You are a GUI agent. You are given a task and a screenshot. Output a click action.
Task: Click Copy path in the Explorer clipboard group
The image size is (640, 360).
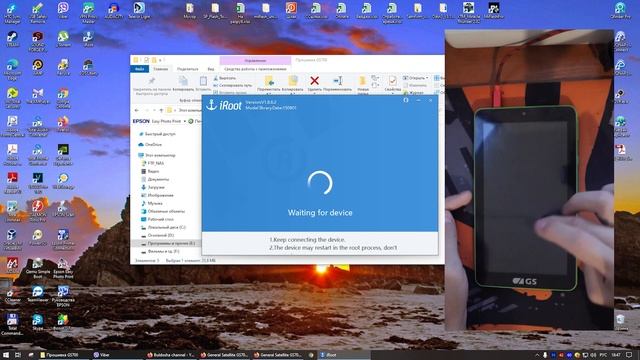(233, 85)
